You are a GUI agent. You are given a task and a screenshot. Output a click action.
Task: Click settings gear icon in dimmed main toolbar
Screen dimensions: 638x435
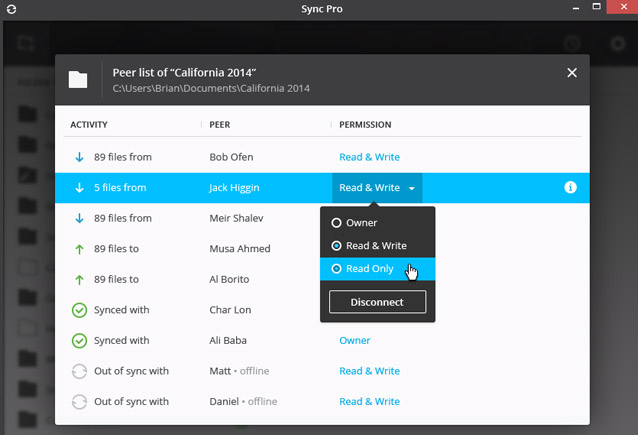[x=618, y=43]
